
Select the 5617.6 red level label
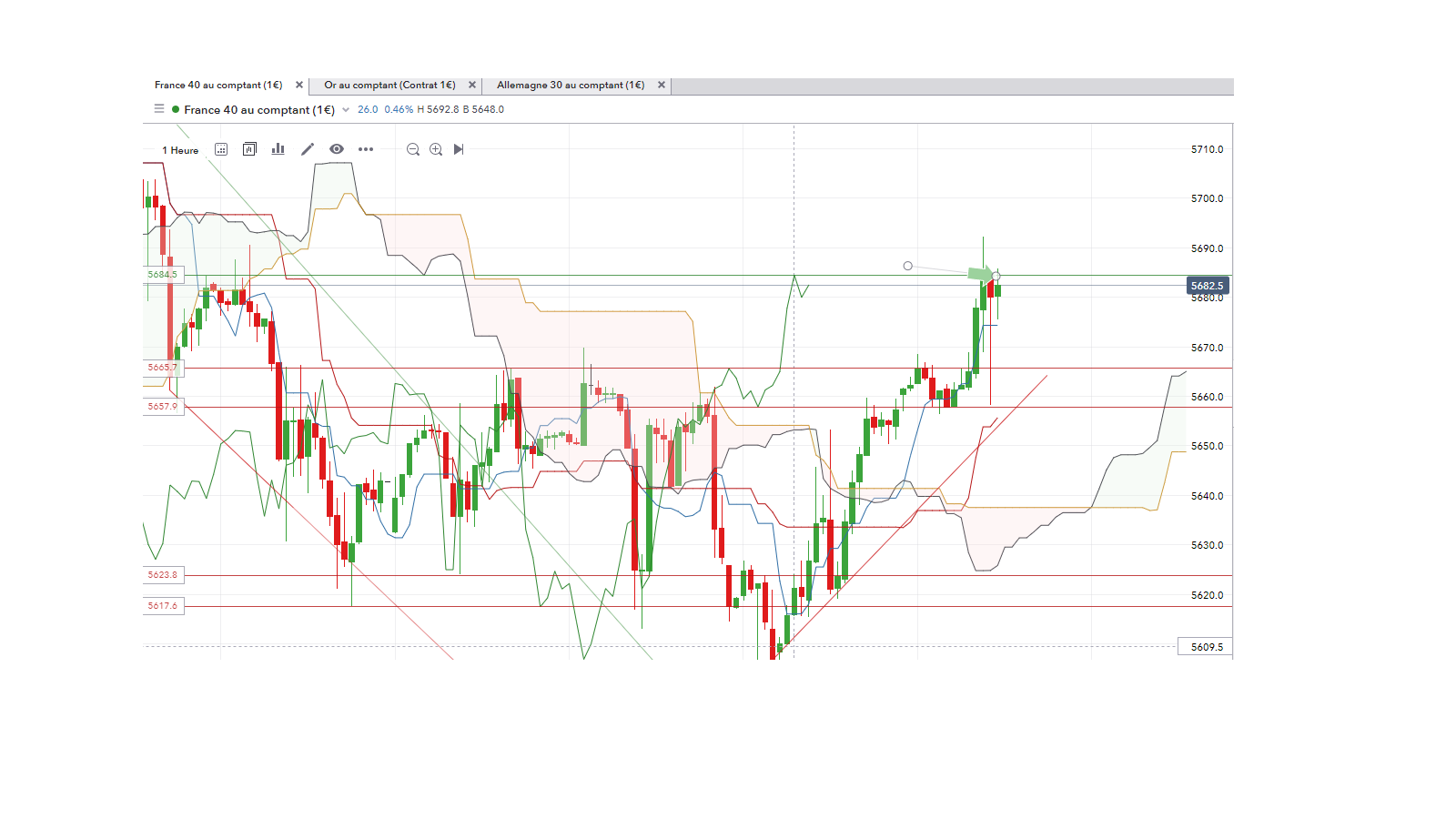click(163, 606)
